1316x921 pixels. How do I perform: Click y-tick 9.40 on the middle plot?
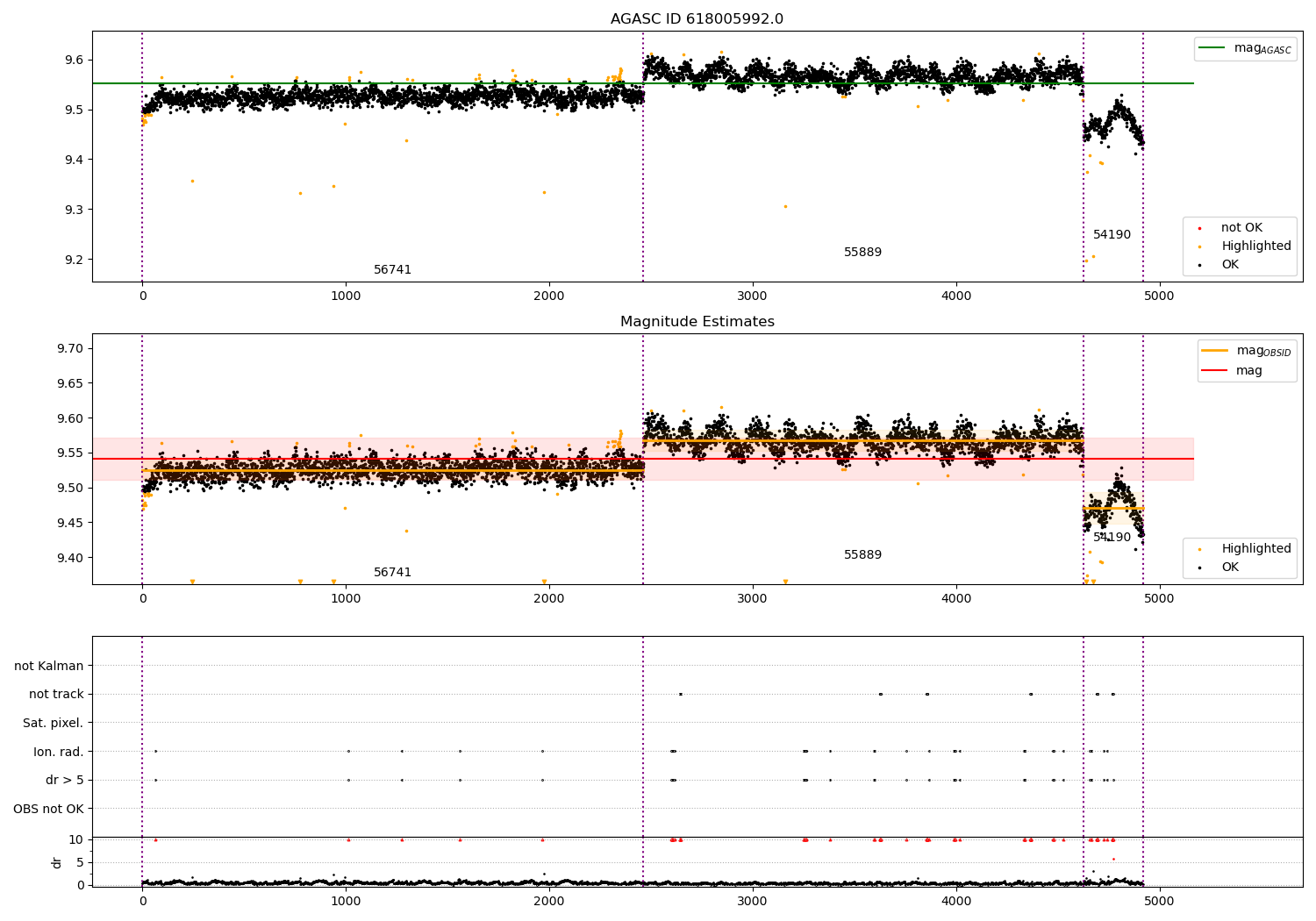69,558
